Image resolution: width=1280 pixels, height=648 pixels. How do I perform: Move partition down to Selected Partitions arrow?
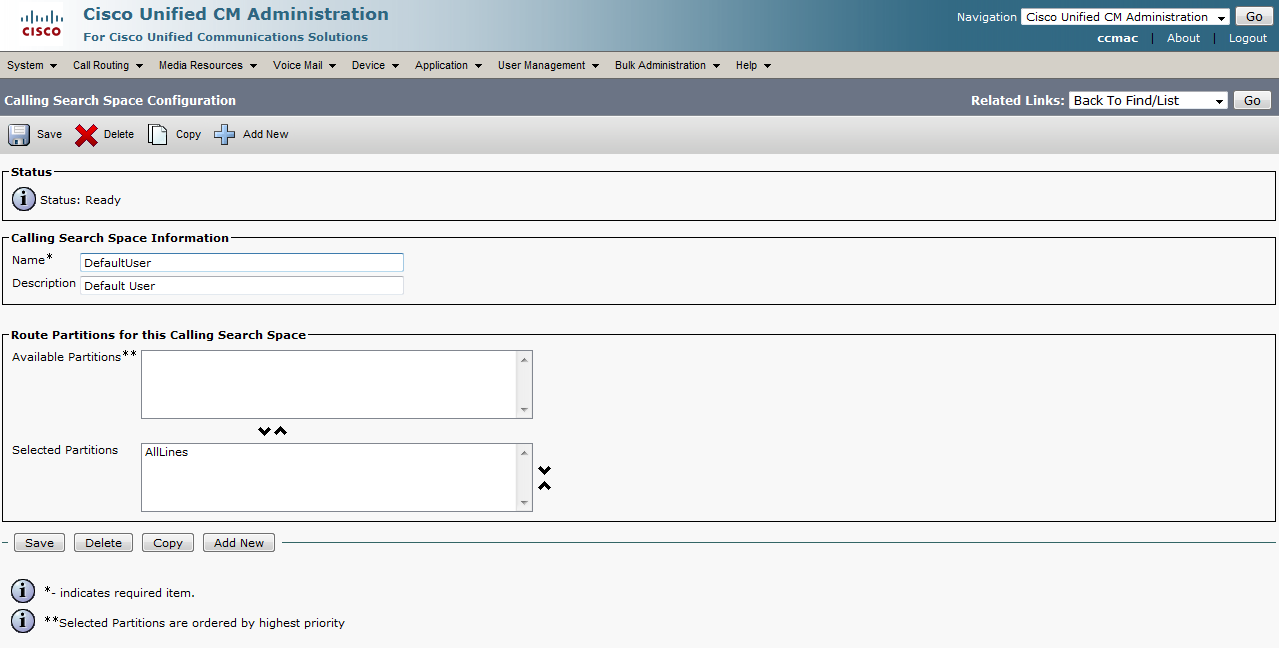(x=264, y=431)
